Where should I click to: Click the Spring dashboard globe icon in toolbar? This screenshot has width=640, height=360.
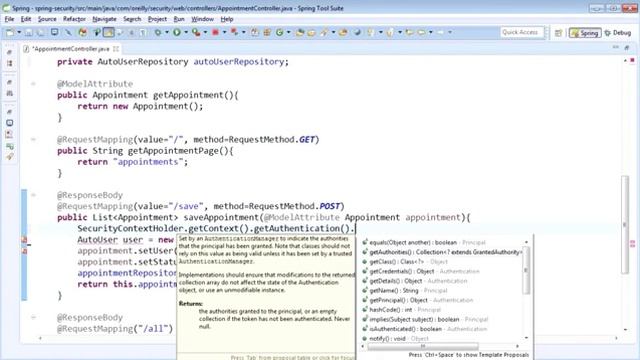click(x=358, y=33)
